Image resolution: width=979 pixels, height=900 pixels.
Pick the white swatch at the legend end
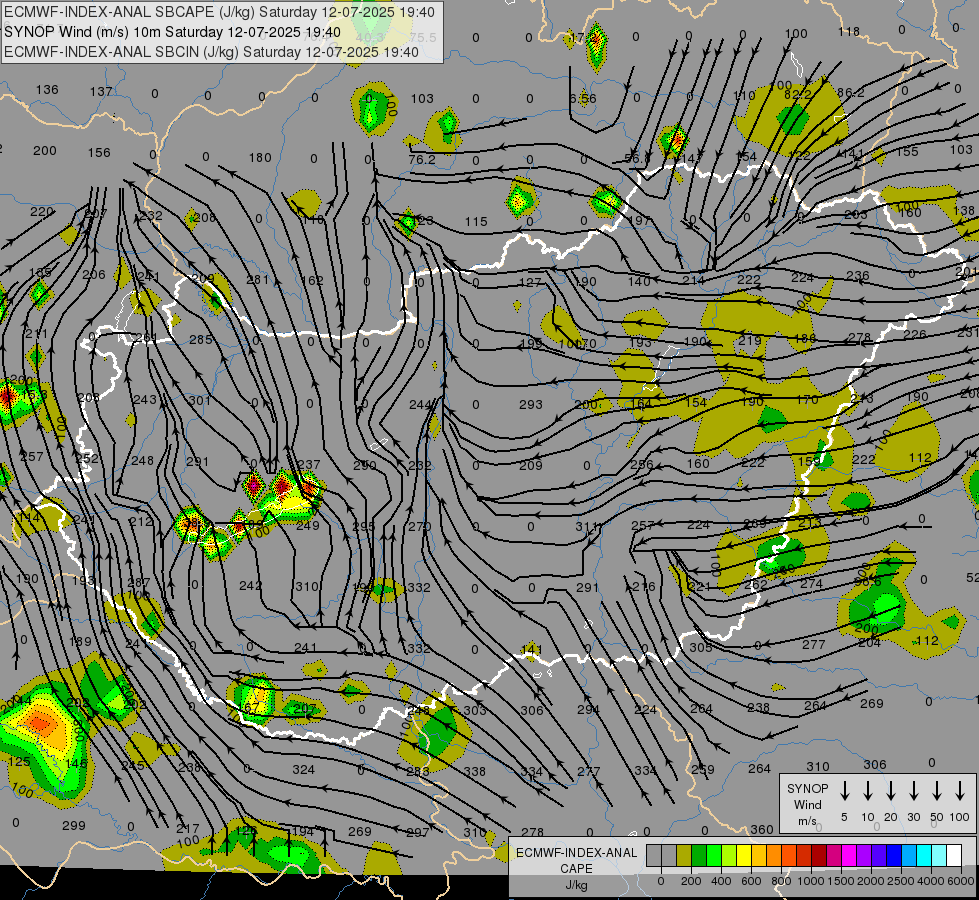[x=953, y=856]
